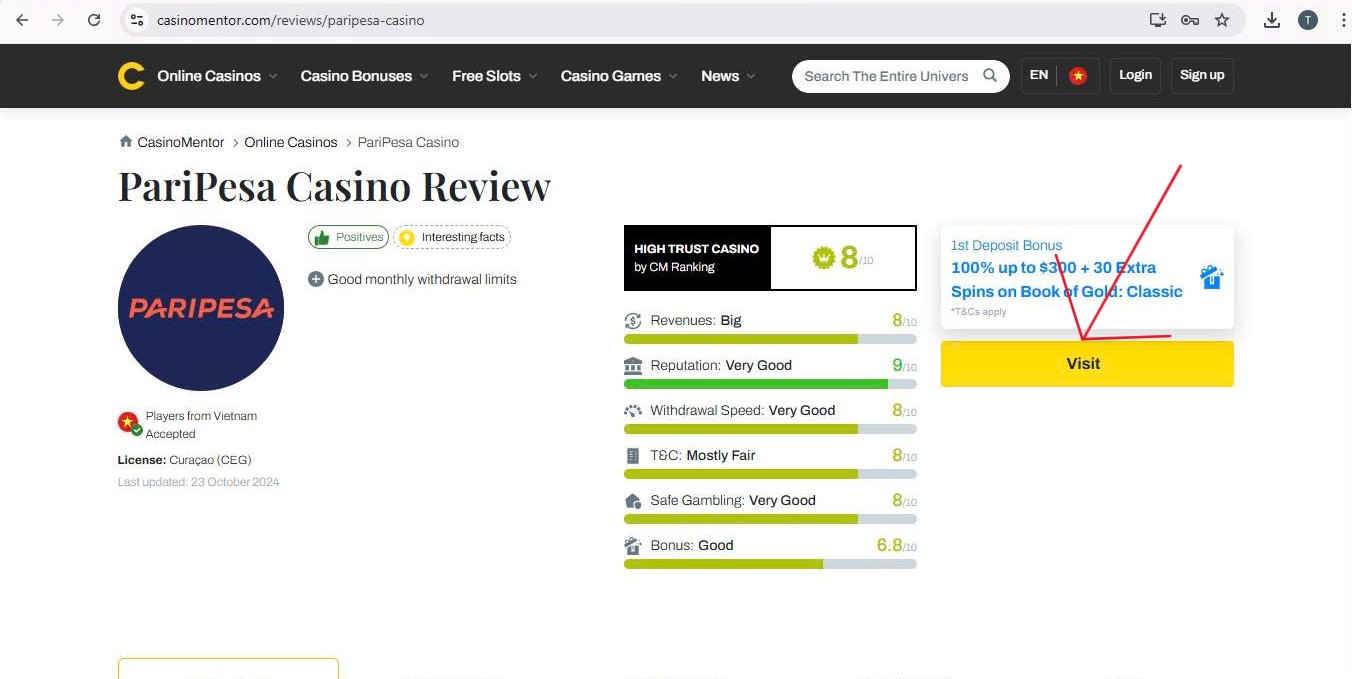Open the Chrome three-dot menu
Screen dimensions: 1352x679
tap(1343, 20)
